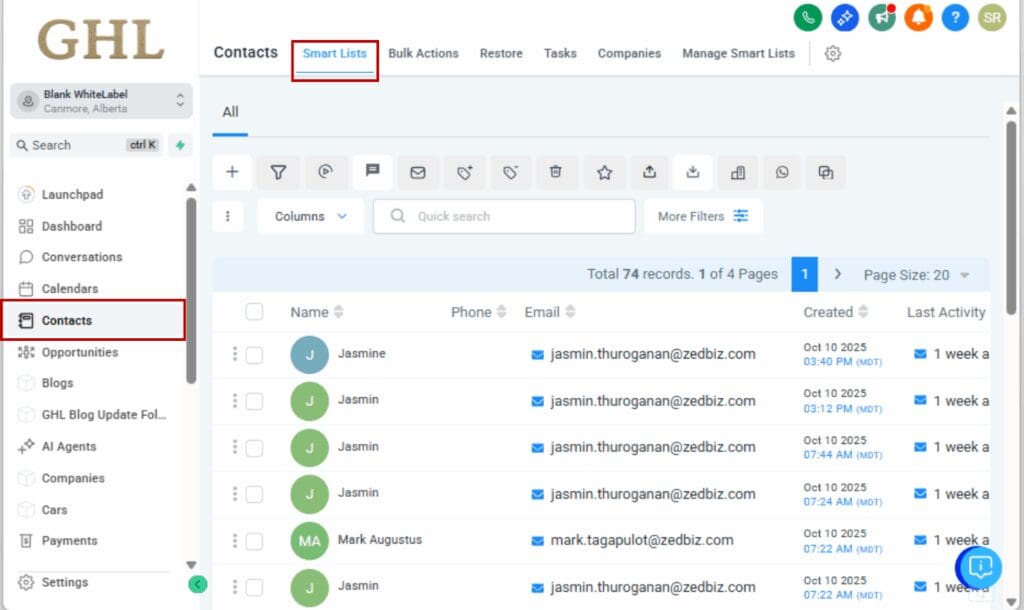
Task: Open the Blank WhiteLabel location switcher
Action: tap(100, 99)
